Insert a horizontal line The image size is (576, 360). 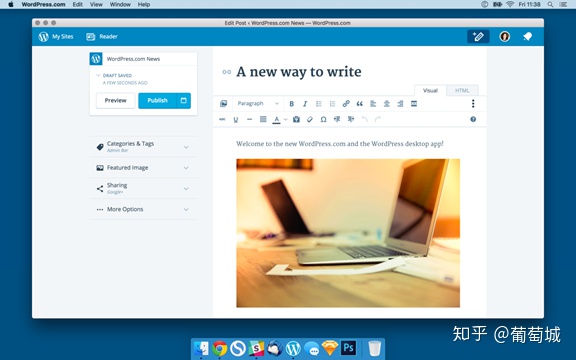point(249,119)
